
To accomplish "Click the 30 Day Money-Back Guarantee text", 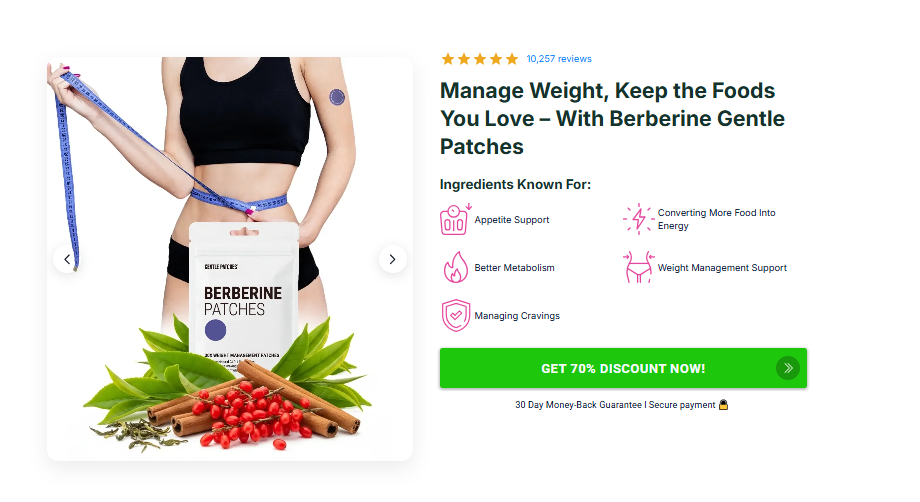I will [578, 405].
